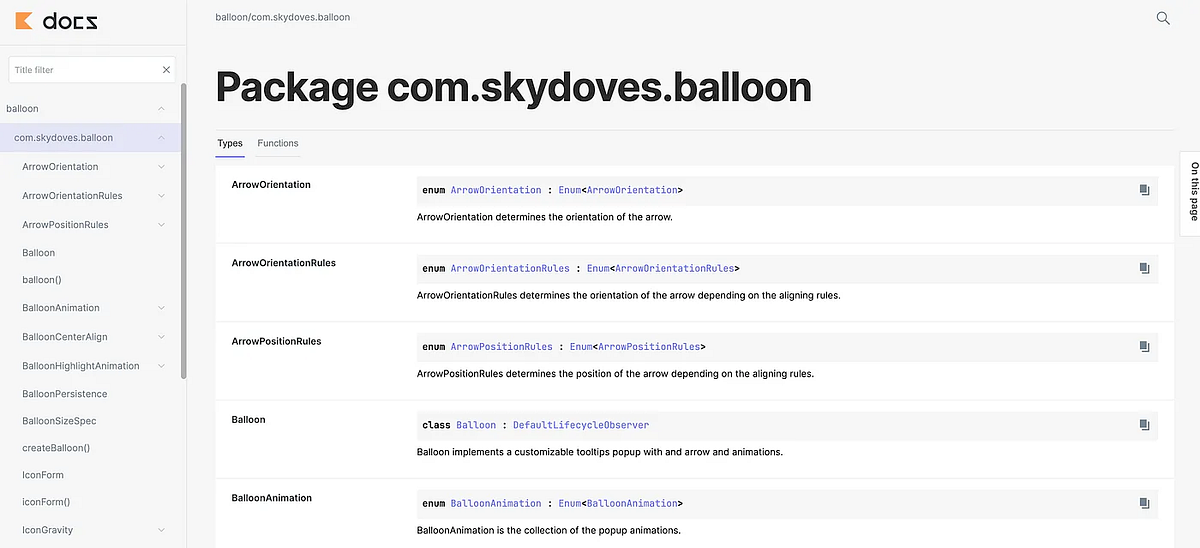Screen dimensions: 1200x548
Task: Expand BalloonCenterAlign sidebar entry
Action: pos(161,337)
